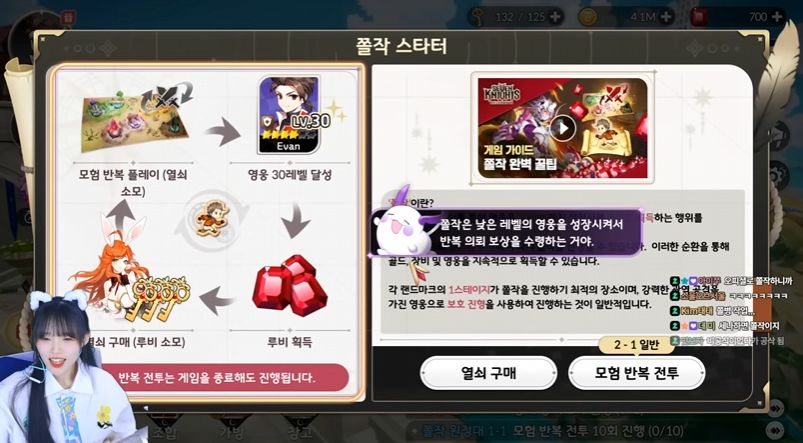
Task: Start 모험 반복 전투 button
Action: pyautogui.click(x=637, y=373)
